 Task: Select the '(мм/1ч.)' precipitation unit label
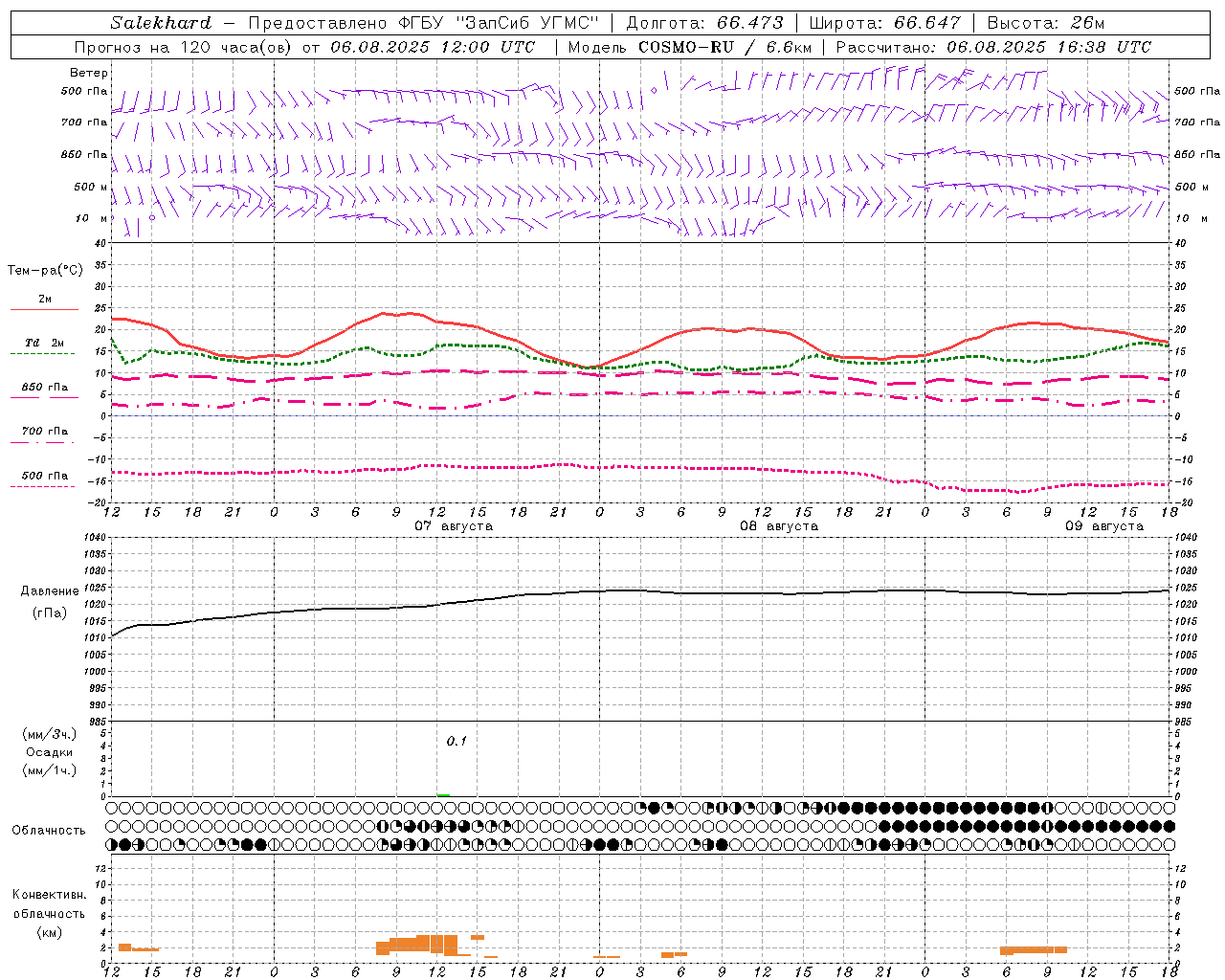[x=50, y=770]
